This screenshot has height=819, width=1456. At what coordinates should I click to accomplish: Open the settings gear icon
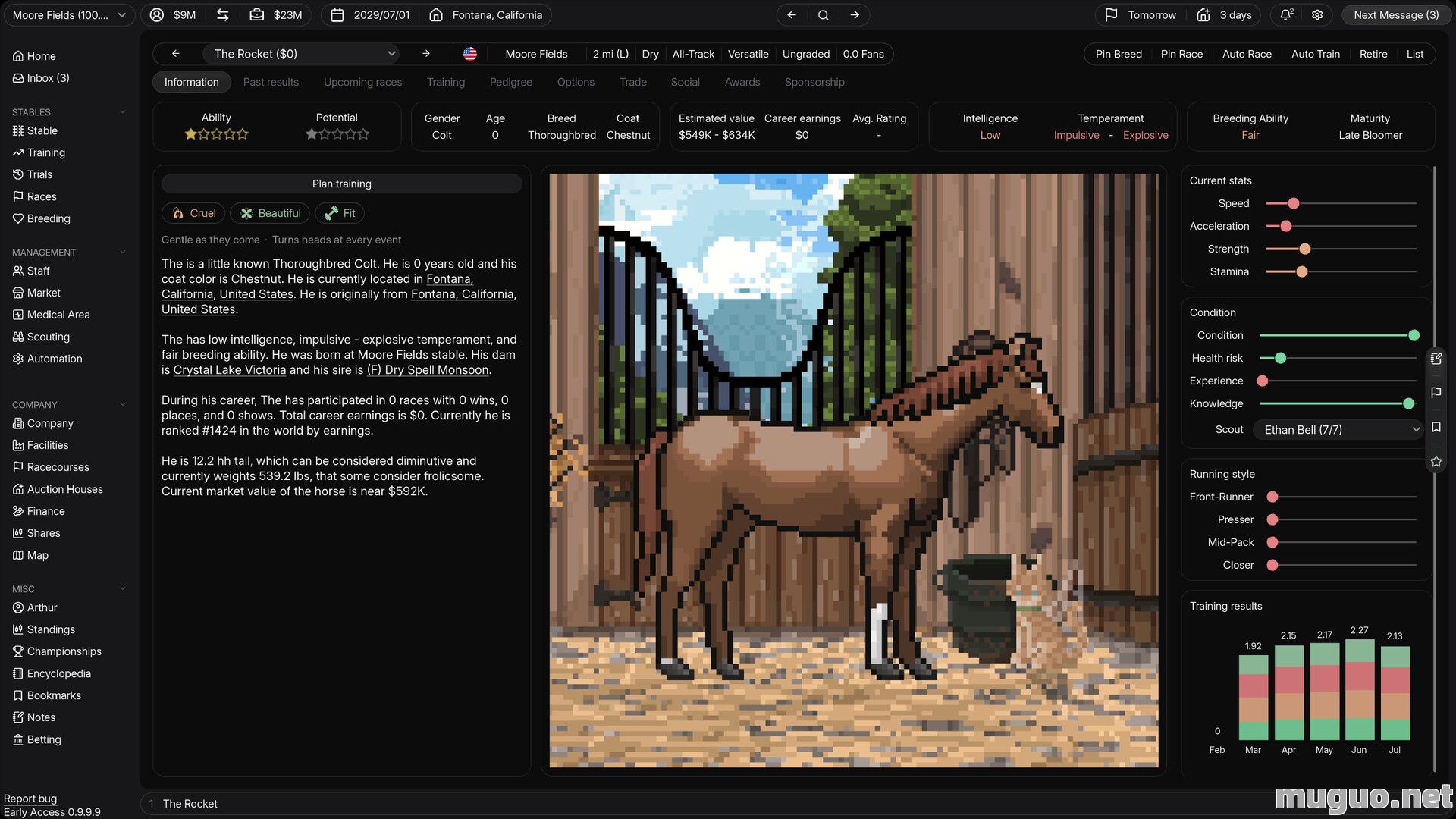tap(1317, 14)
